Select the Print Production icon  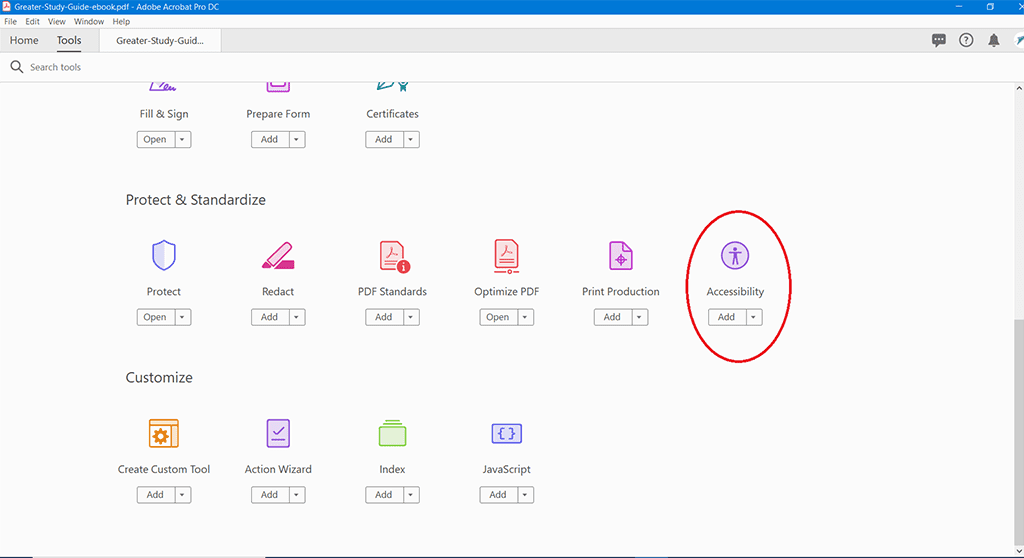621,256
